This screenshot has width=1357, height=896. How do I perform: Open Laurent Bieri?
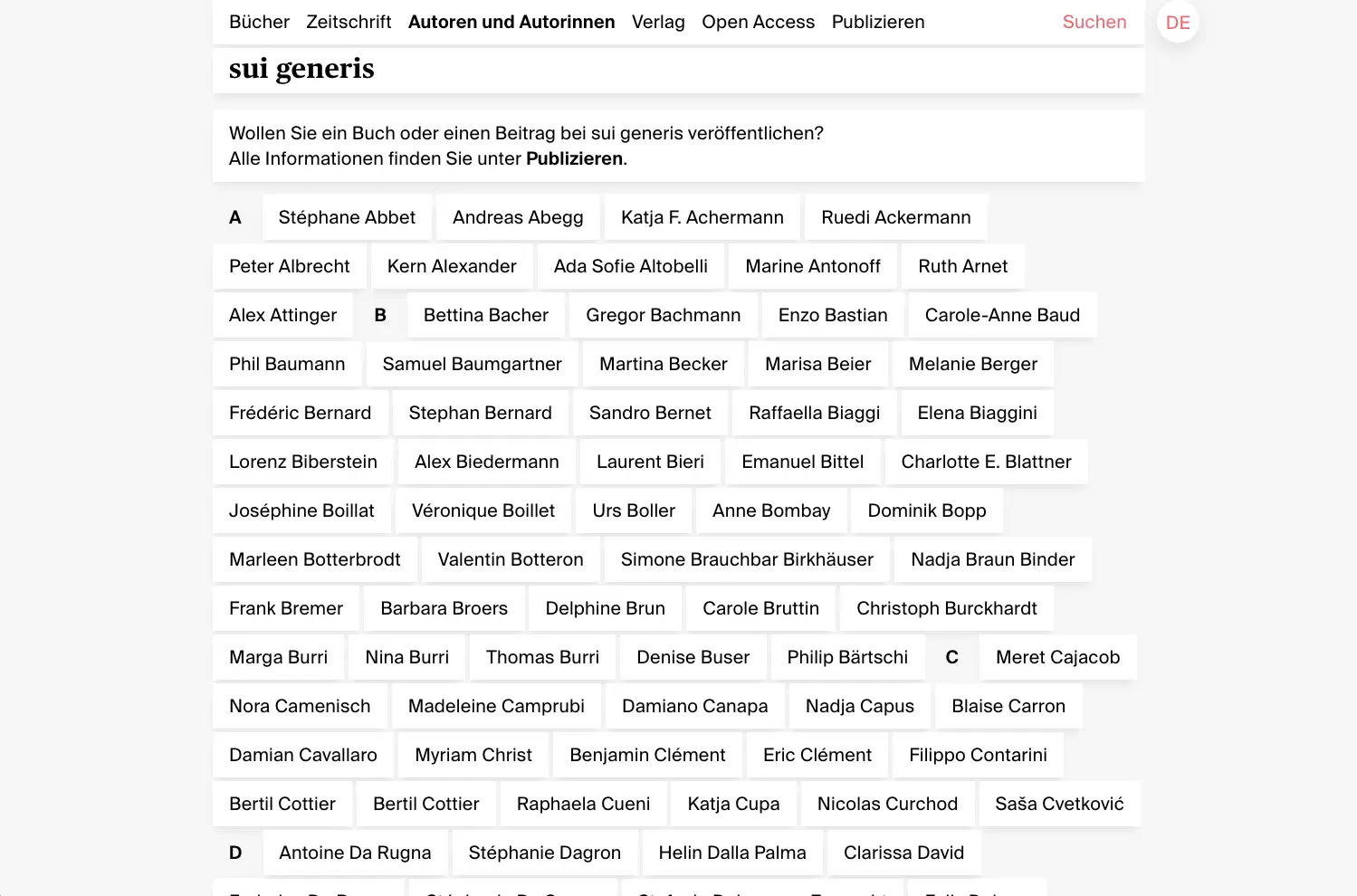[x=651, y=462]
